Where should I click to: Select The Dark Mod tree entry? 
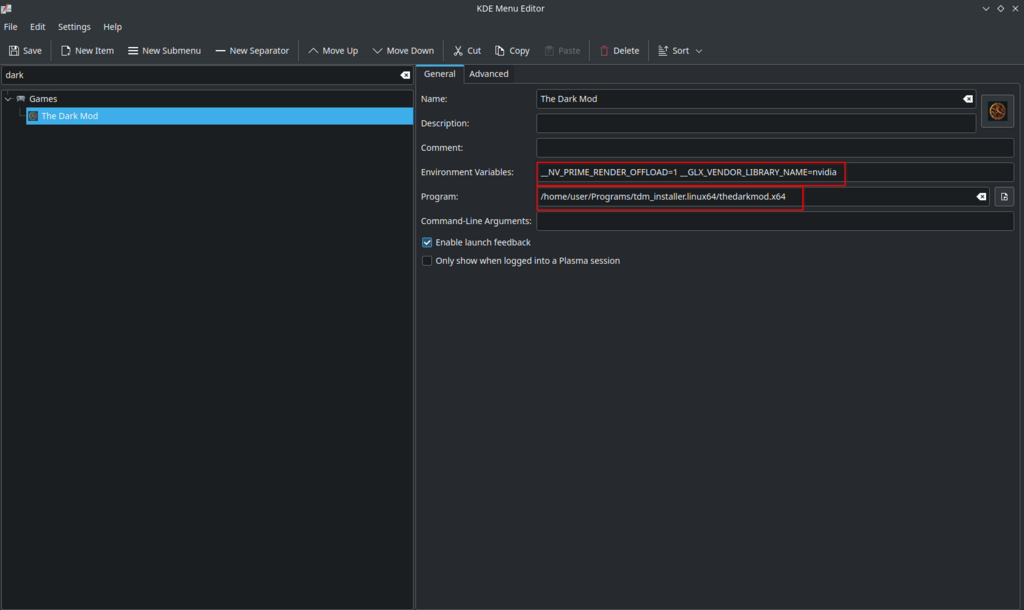(x=219, y=116)
